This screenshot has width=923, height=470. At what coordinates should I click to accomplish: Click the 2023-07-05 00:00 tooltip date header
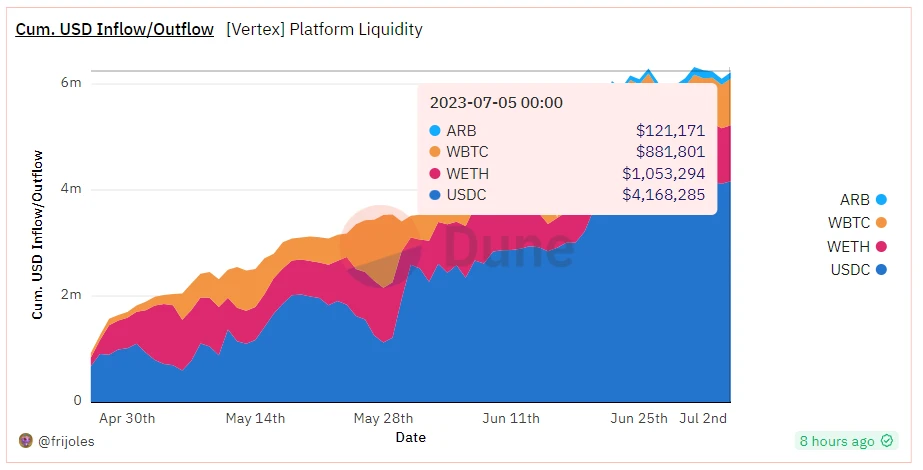pos(496,102)
